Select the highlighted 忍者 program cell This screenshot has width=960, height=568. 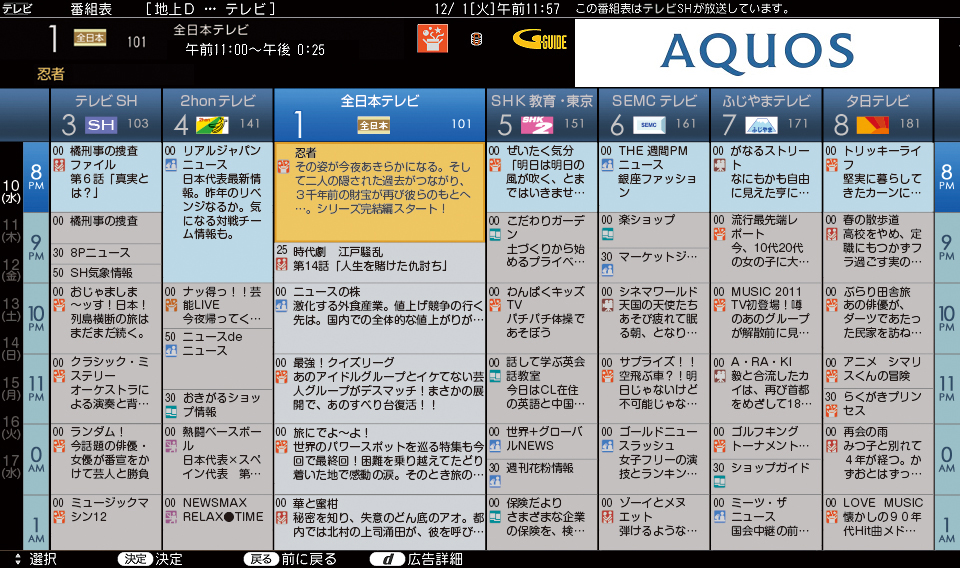(380, 192)
